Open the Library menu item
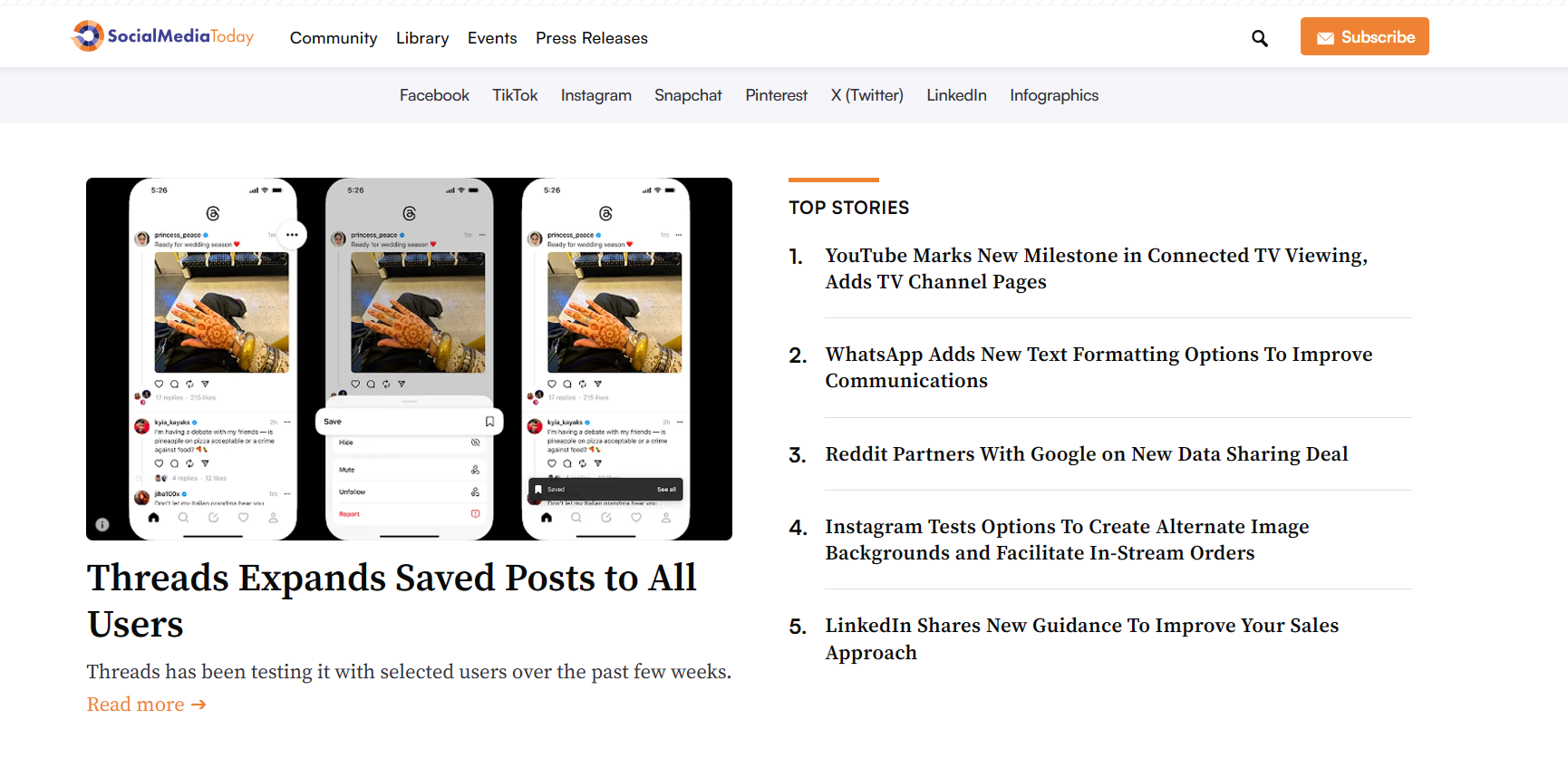1568x759 pixels. coord(422,38)
